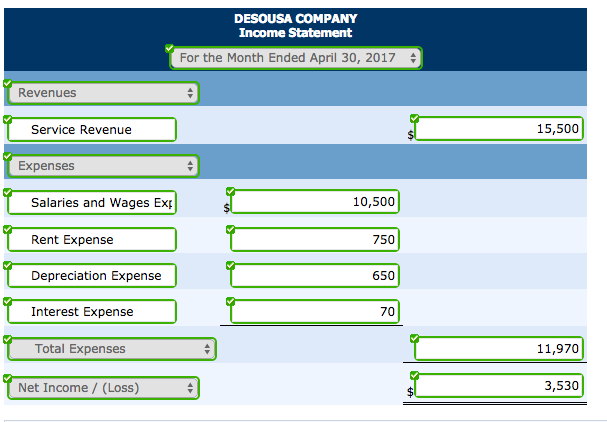Open the Total Expenses dropdown
607x422 pixels.
point(111,349)
